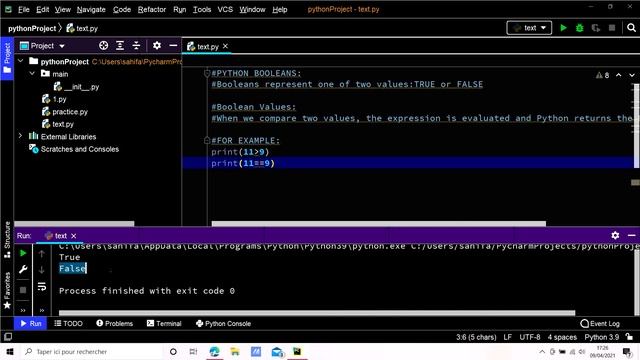
Task: Collapse the main folder
Action: tap(32, 74)
